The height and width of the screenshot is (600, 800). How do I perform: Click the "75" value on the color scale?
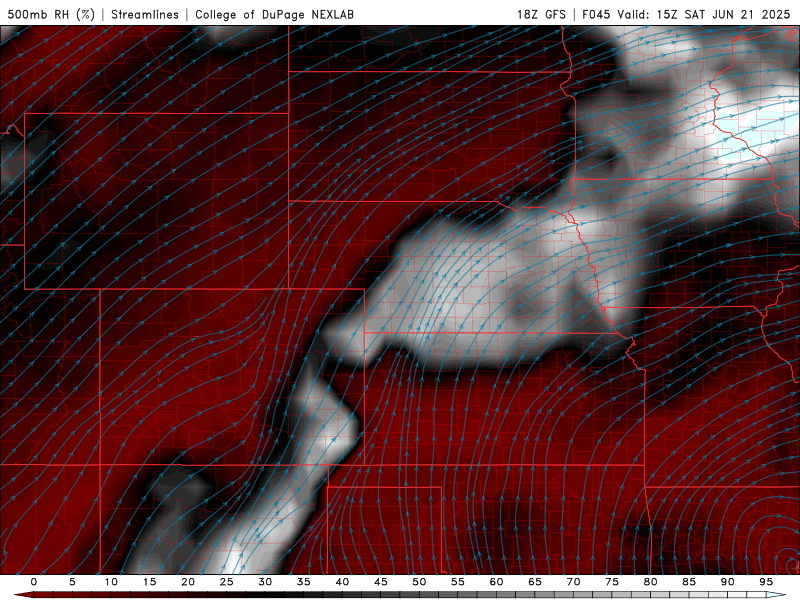(x=612, y=582)
